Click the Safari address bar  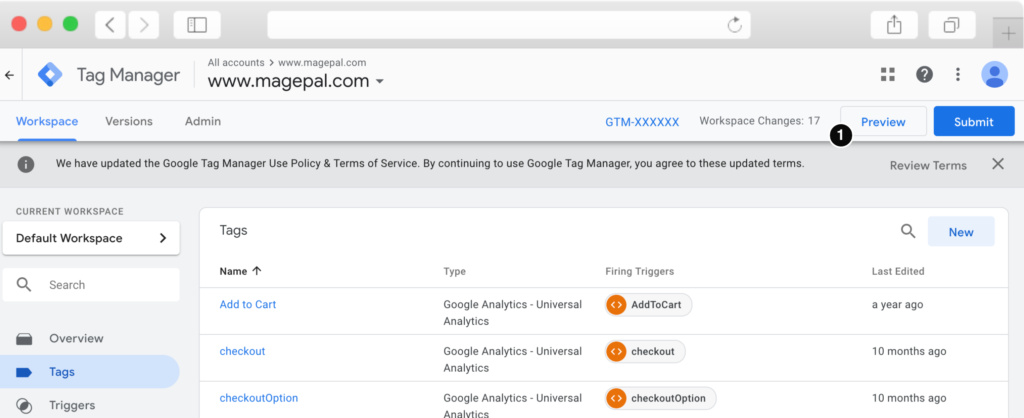pos(509,25)
